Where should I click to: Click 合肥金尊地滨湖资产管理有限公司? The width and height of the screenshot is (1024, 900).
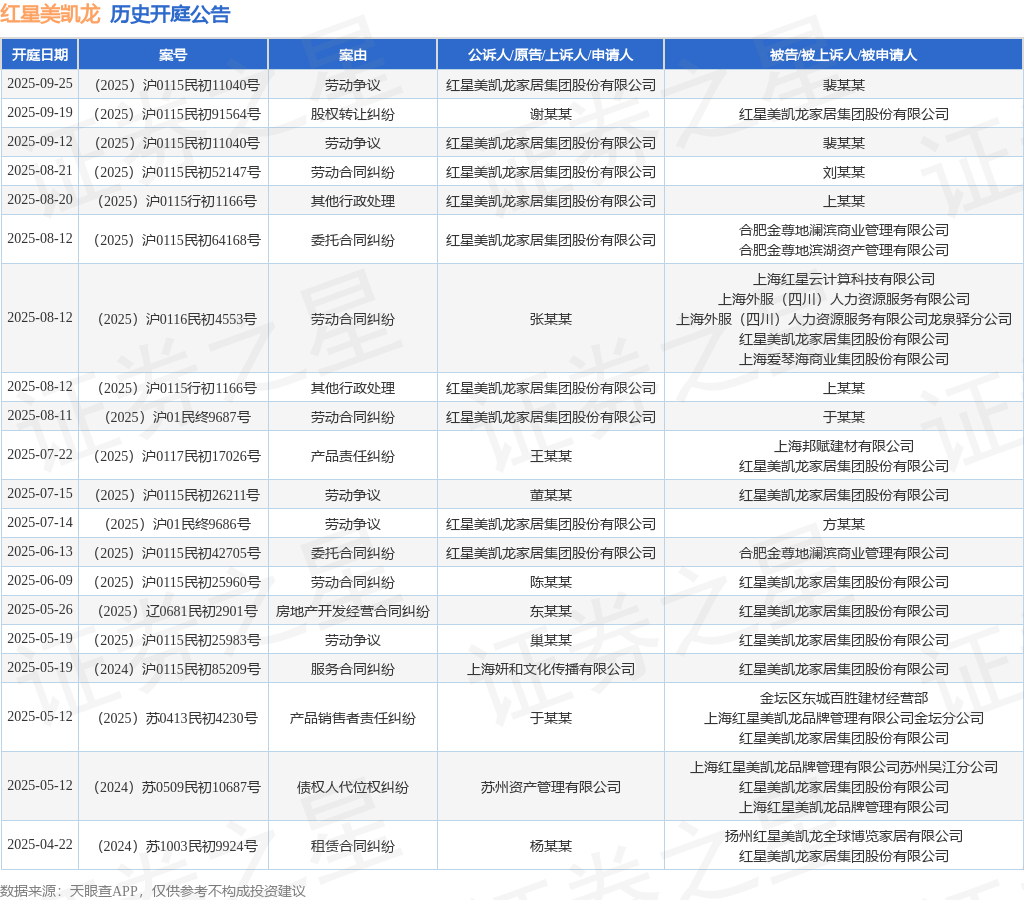tap(843, 250)
